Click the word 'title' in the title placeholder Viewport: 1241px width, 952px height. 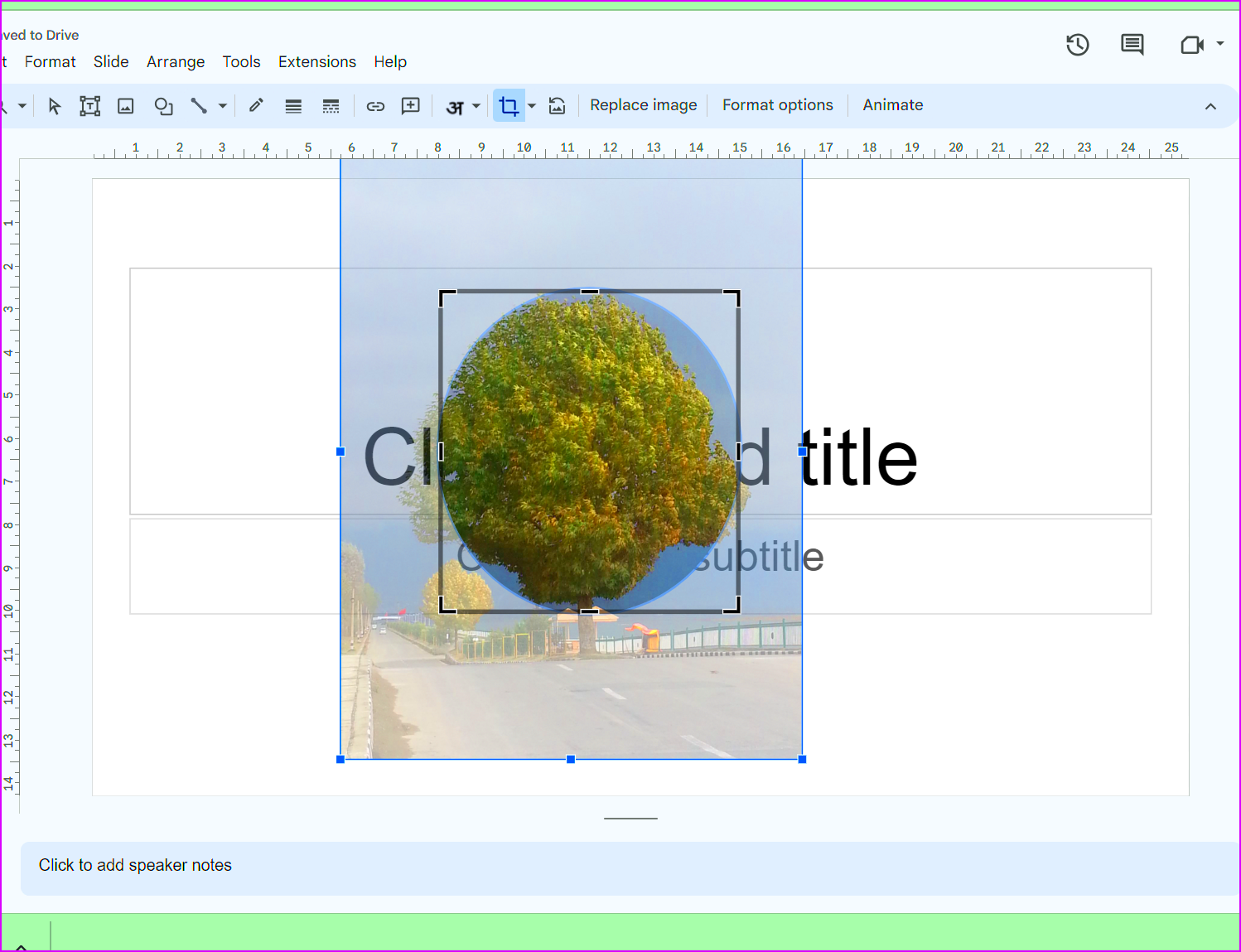coord(859,457)
